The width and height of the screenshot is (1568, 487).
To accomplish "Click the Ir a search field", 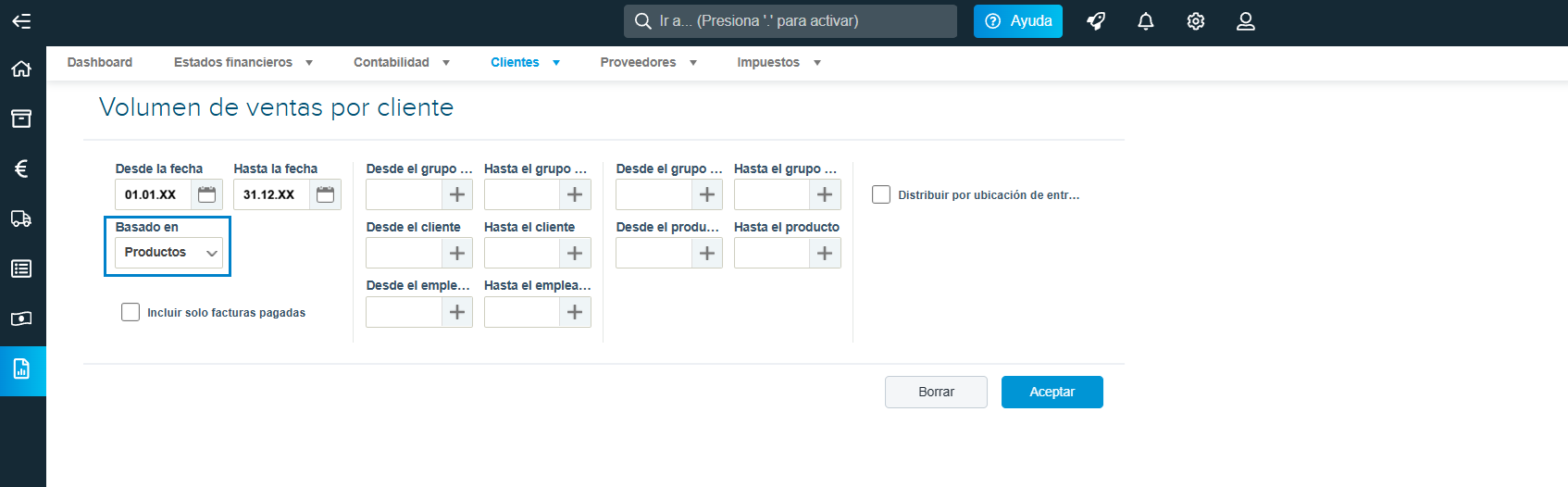I will pos(790,21).
